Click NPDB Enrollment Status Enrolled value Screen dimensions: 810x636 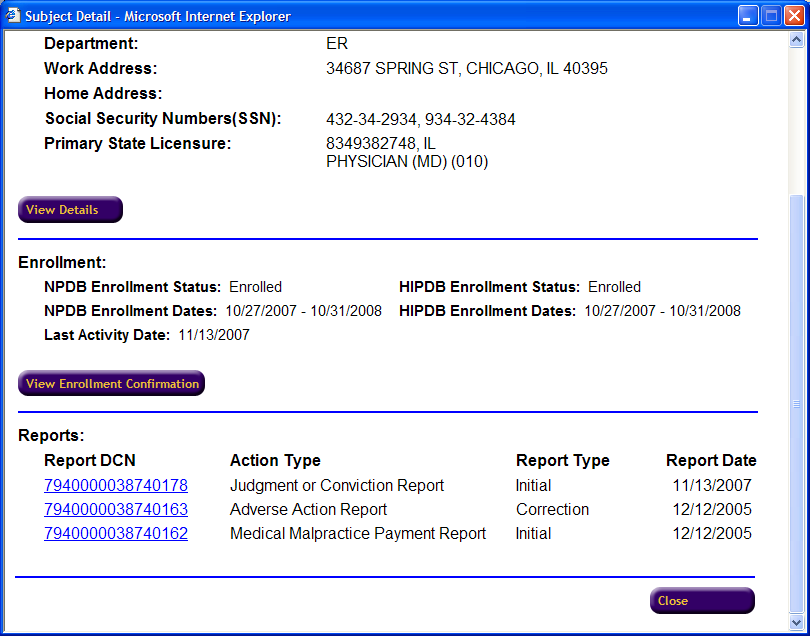pyautogui.click(x=256, y=287)
